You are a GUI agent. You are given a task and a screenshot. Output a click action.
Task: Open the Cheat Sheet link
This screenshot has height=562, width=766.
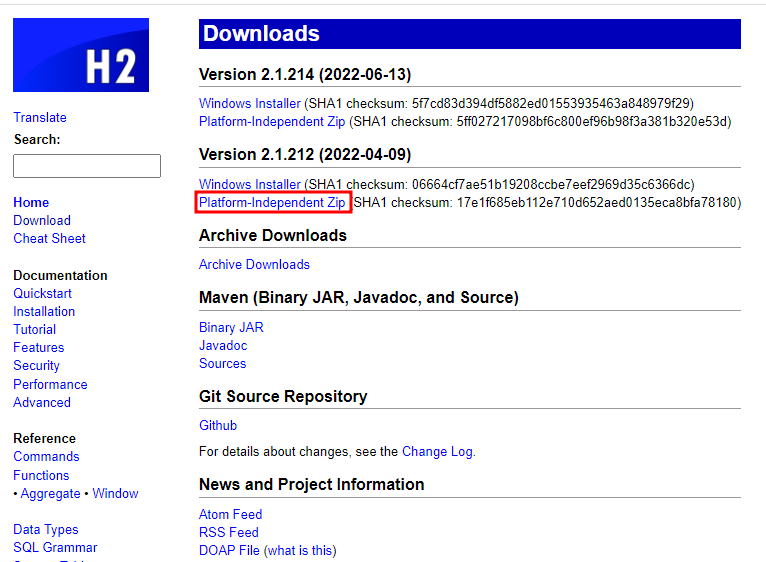pyautogui.click(x=49, y=238)
